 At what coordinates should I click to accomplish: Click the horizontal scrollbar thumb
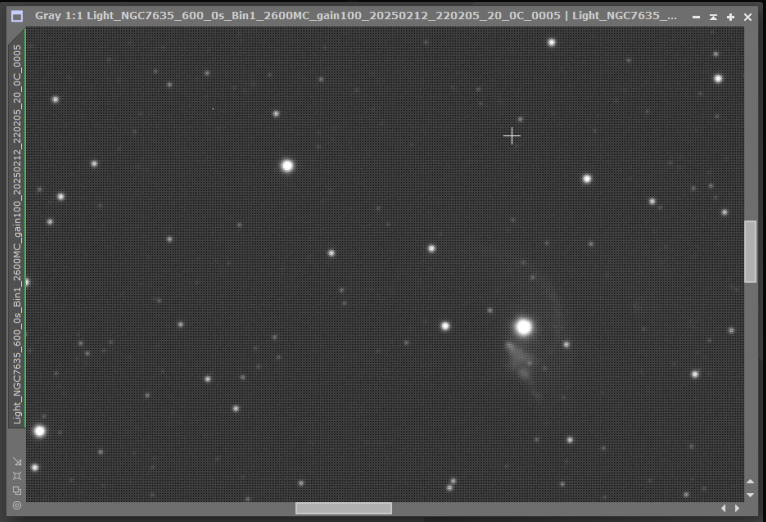click(x=343, y=508)
